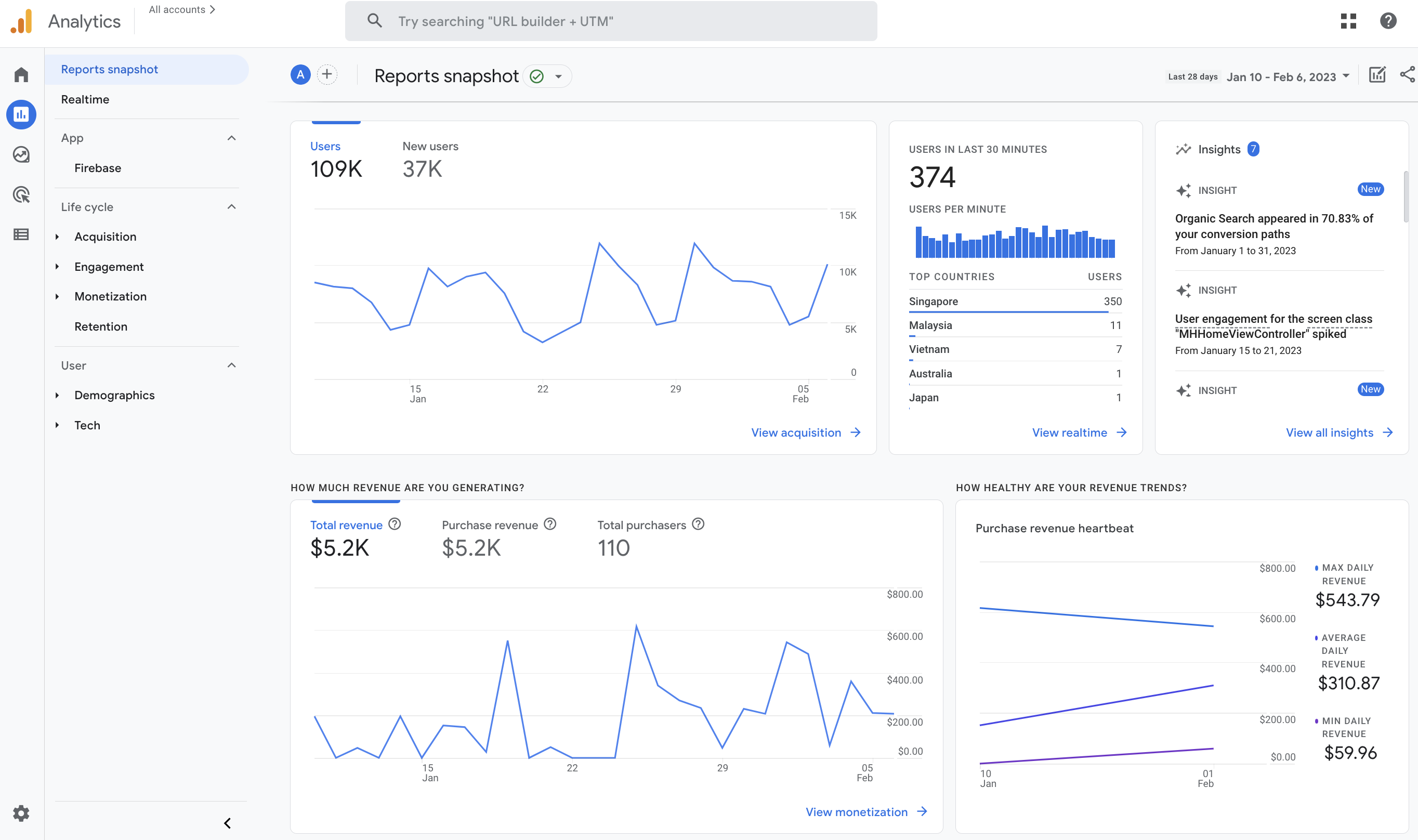Open Admin settings gear icon
The height and width of the screenshot is (840, 1418).
click(x=21, y=813)
